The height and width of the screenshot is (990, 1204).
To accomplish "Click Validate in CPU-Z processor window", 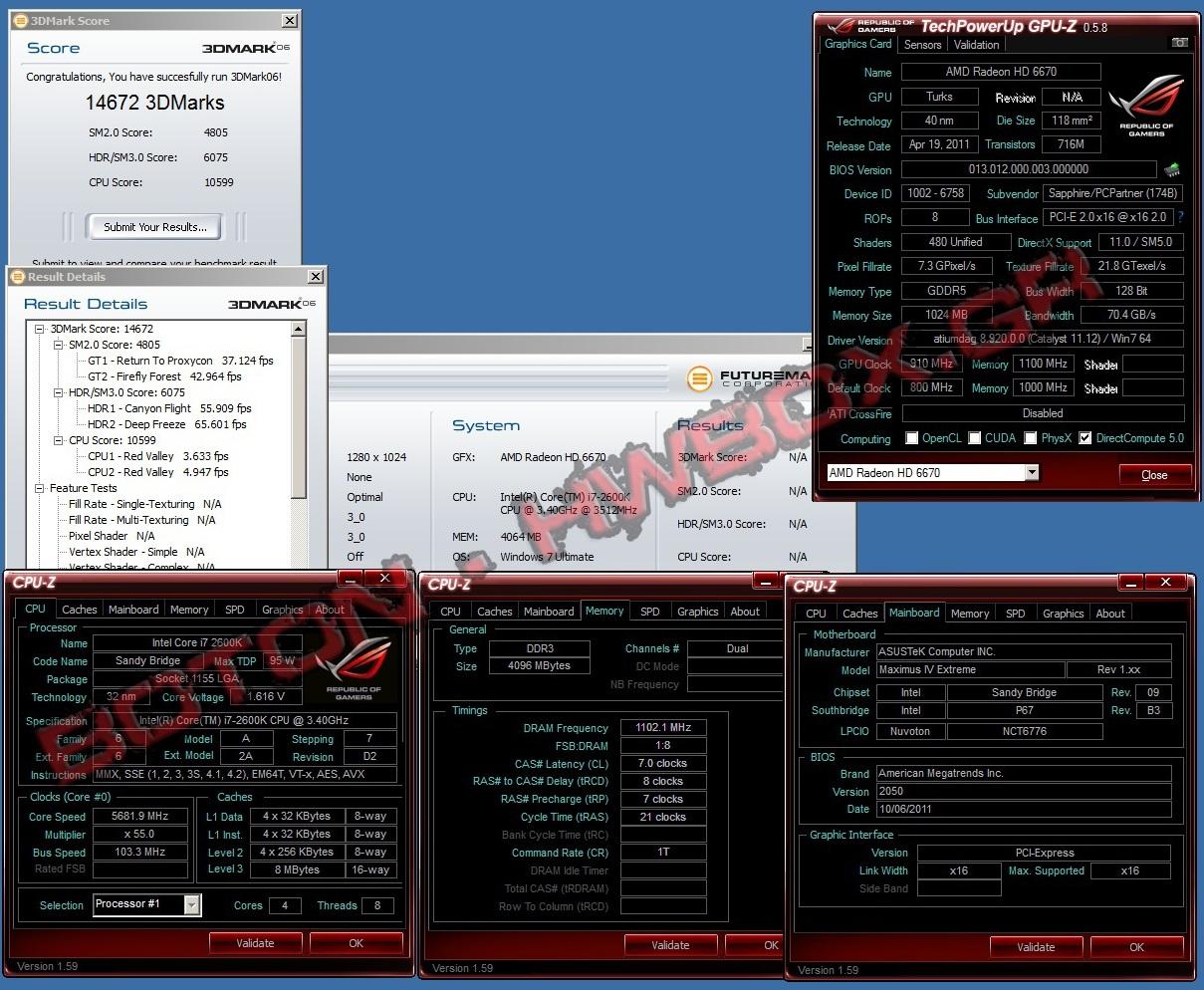I will click(x=255, y=943).
